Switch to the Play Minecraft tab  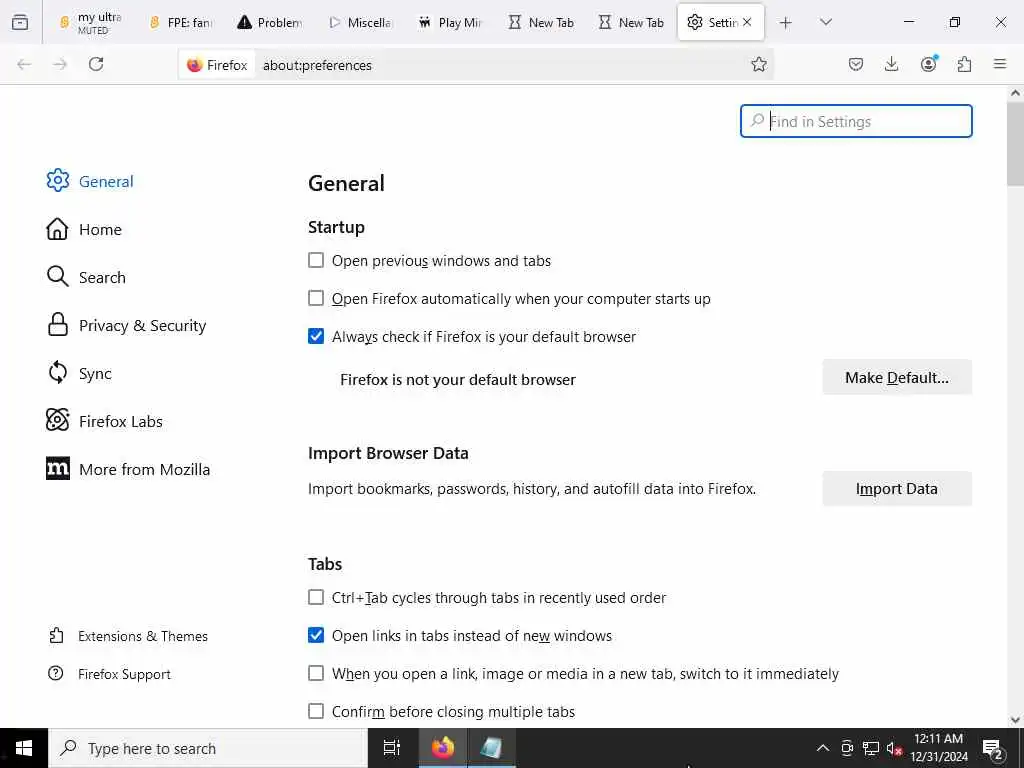pyautogui.click(x=450, y=22)
